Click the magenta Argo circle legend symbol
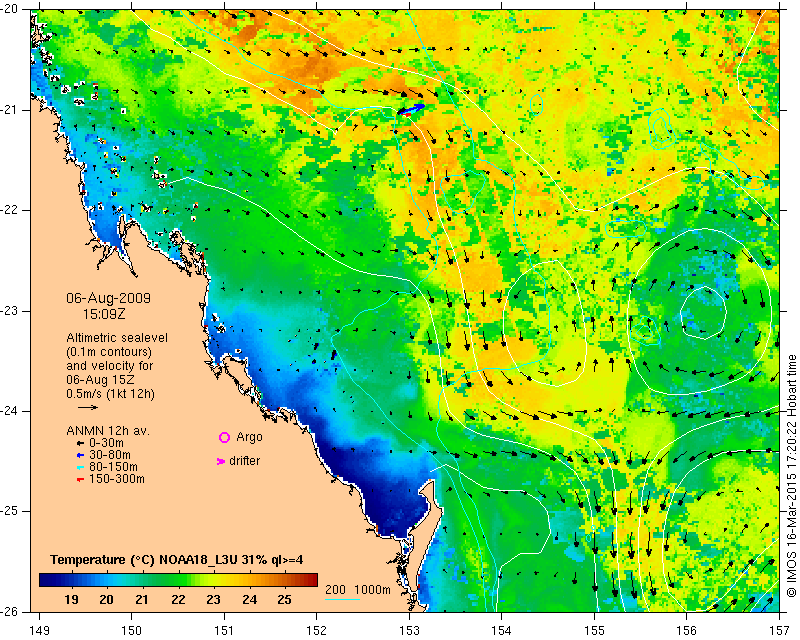Viewport: 800px width, 640px height. pos(224,437)
